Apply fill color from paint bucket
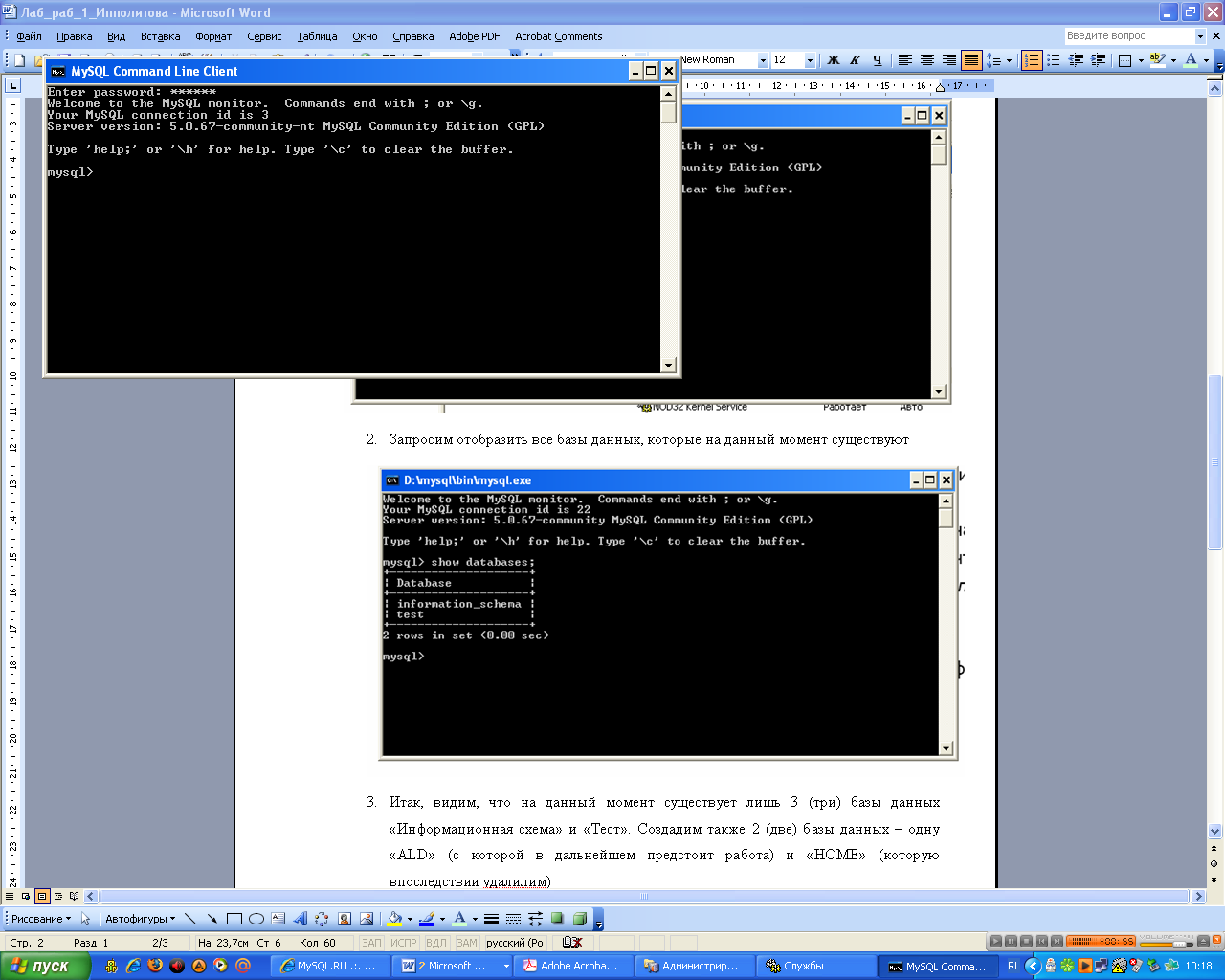Screen dimensions: 1225x980 click(393, 919)
